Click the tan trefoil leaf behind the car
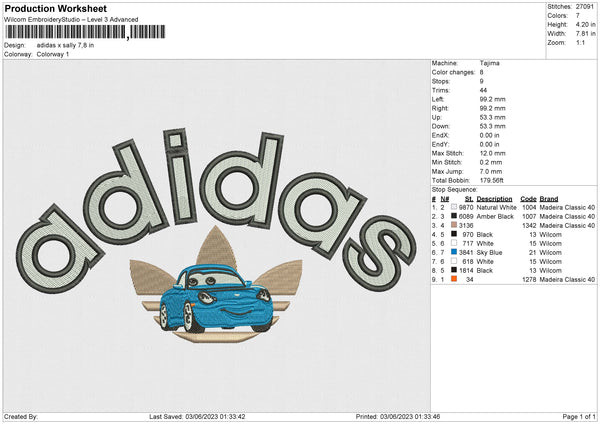Image resolution: width=600 pixels, height=424 pixels. coord(216,247)
